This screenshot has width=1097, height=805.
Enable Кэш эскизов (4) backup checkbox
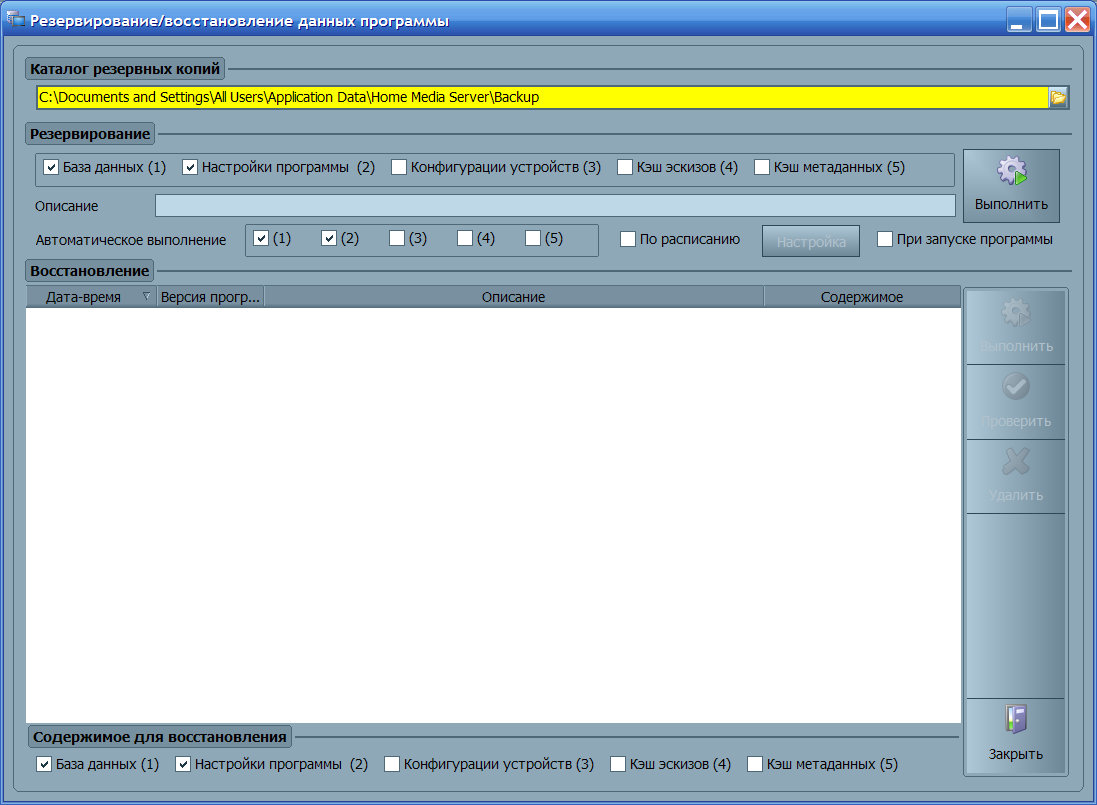click(625, 167)
